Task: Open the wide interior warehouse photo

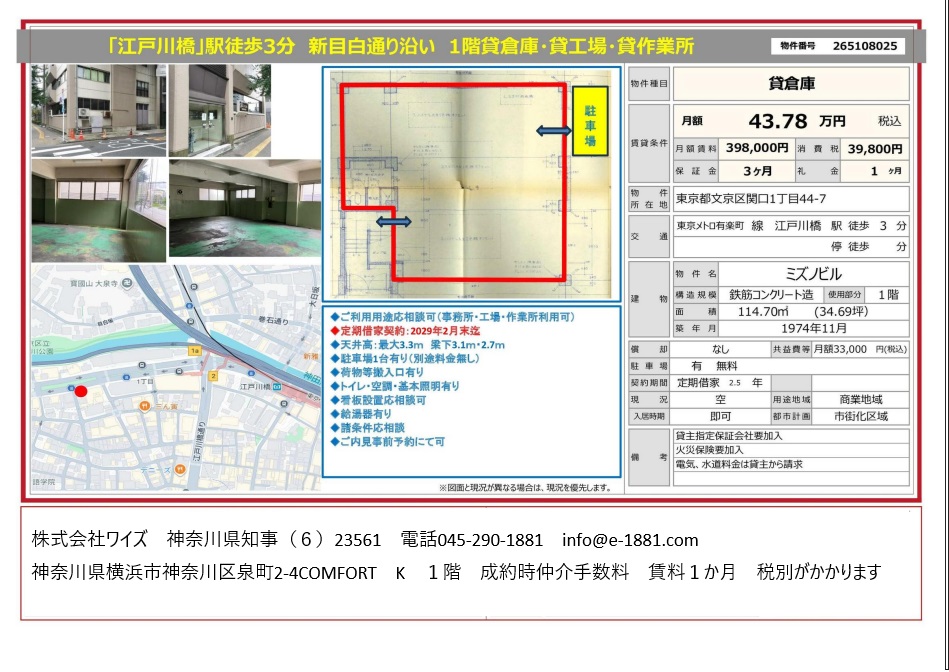Action: point(245,208)
